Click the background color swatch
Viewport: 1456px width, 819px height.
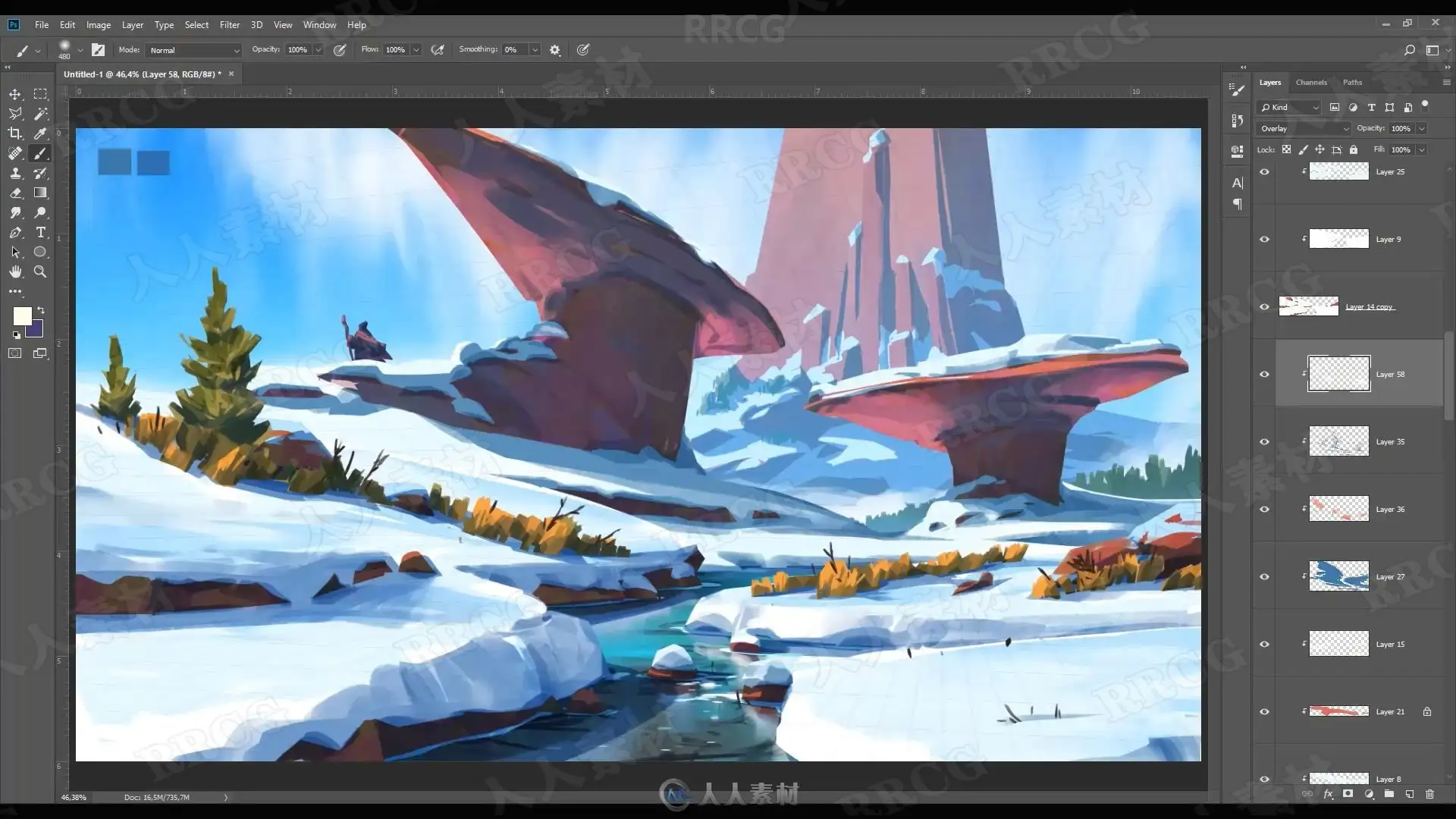coord(36,330)
